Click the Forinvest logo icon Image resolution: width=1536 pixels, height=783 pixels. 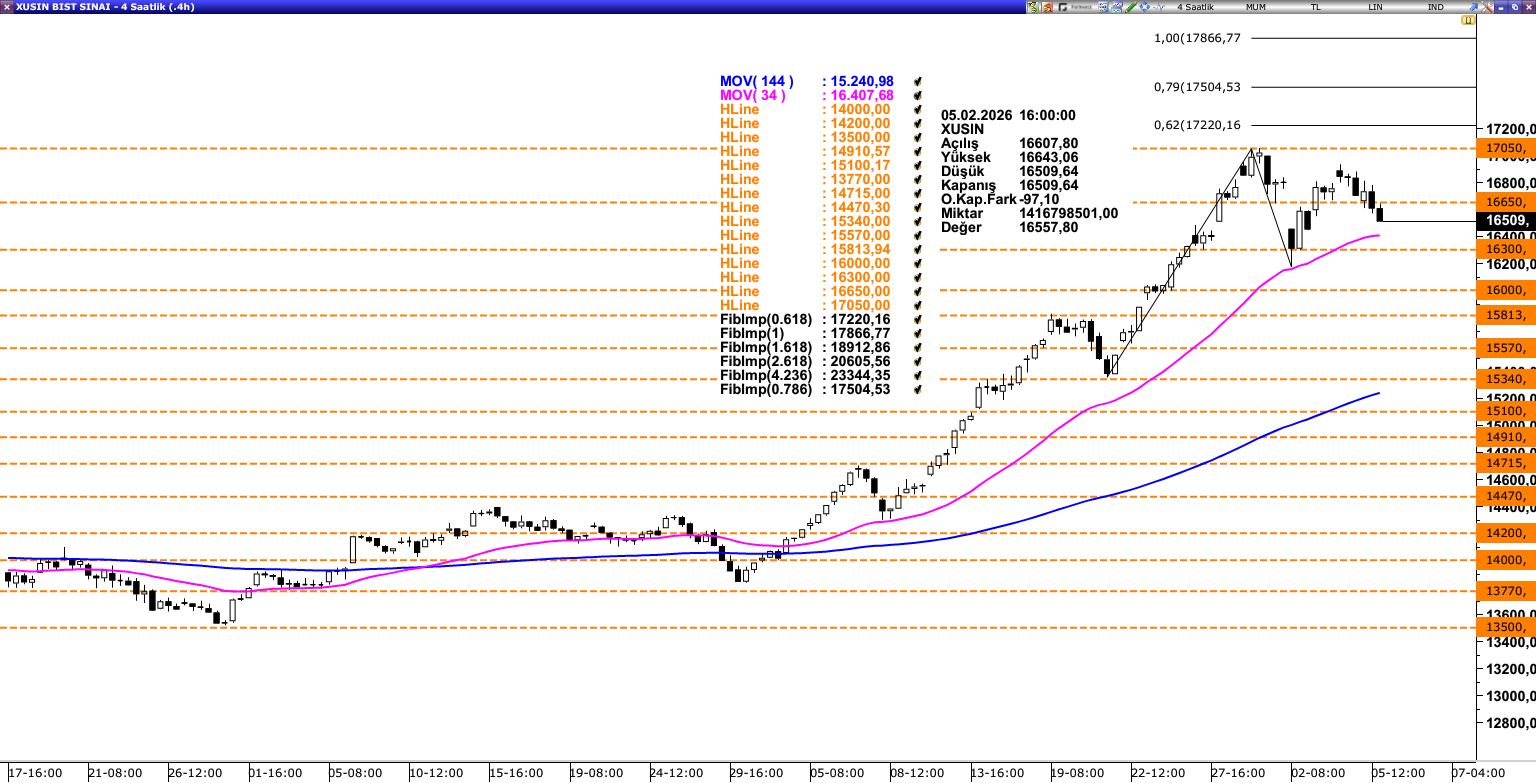pos(1075,7)
